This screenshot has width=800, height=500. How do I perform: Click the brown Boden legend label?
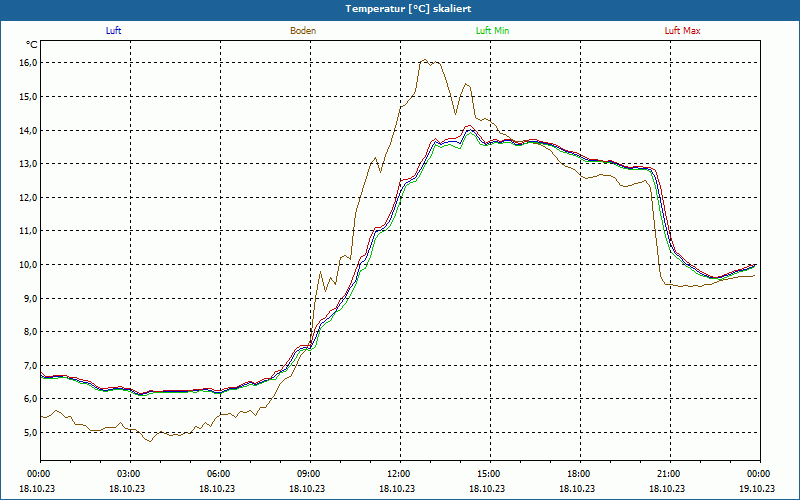(303, 31)
